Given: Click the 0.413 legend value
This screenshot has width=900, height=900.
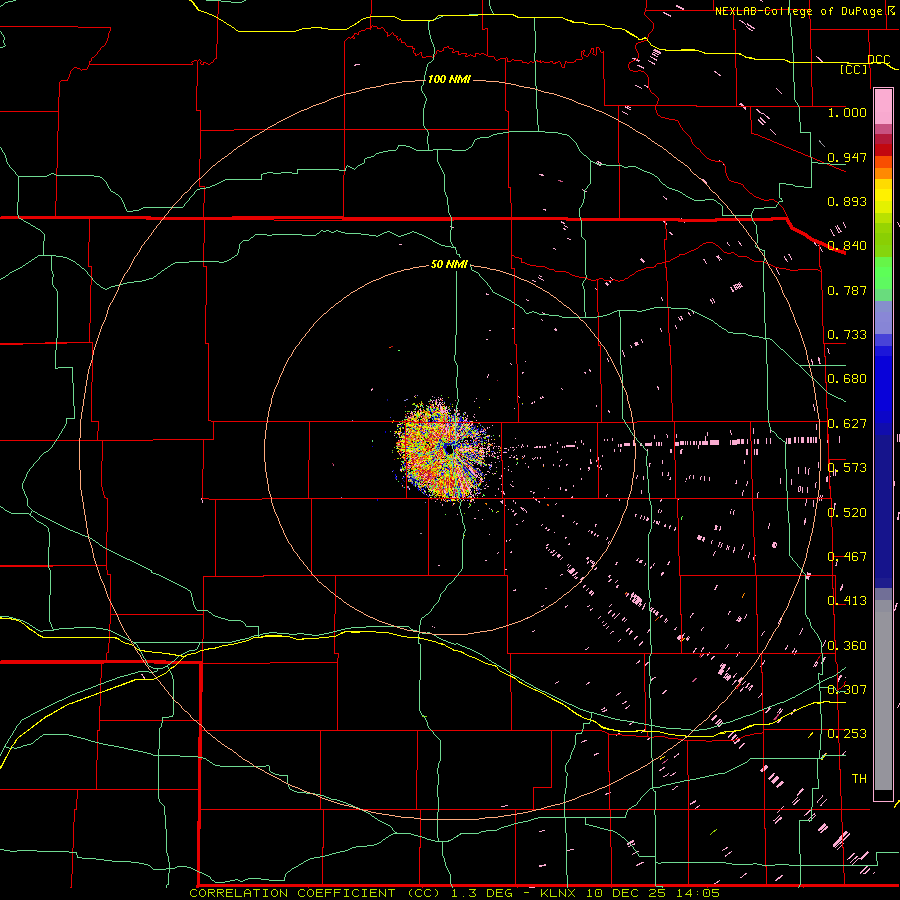Looking at the screenshot, I should pos(847,601).
